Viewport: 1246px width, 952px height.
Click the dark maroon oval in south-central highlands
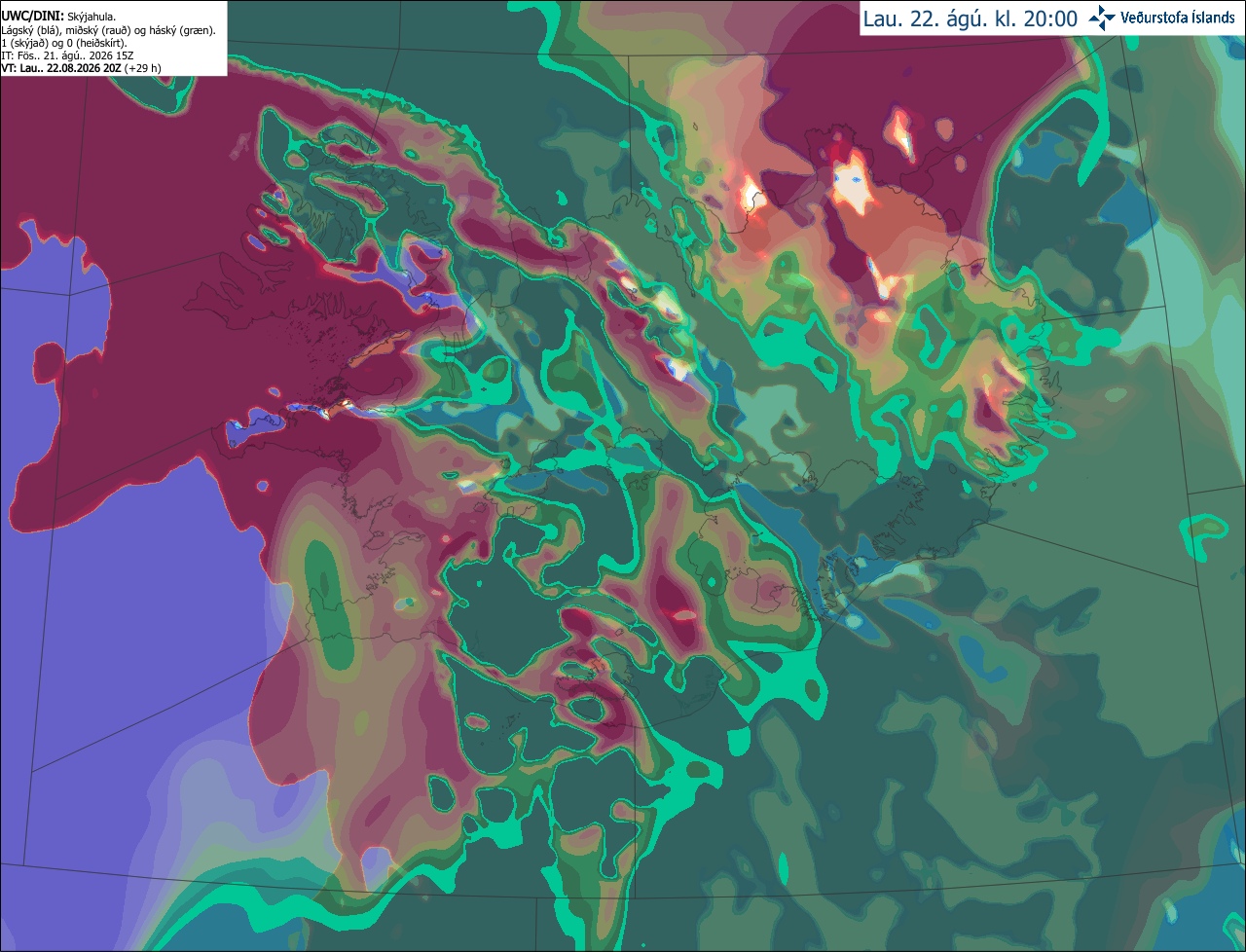tap(675, 608)
